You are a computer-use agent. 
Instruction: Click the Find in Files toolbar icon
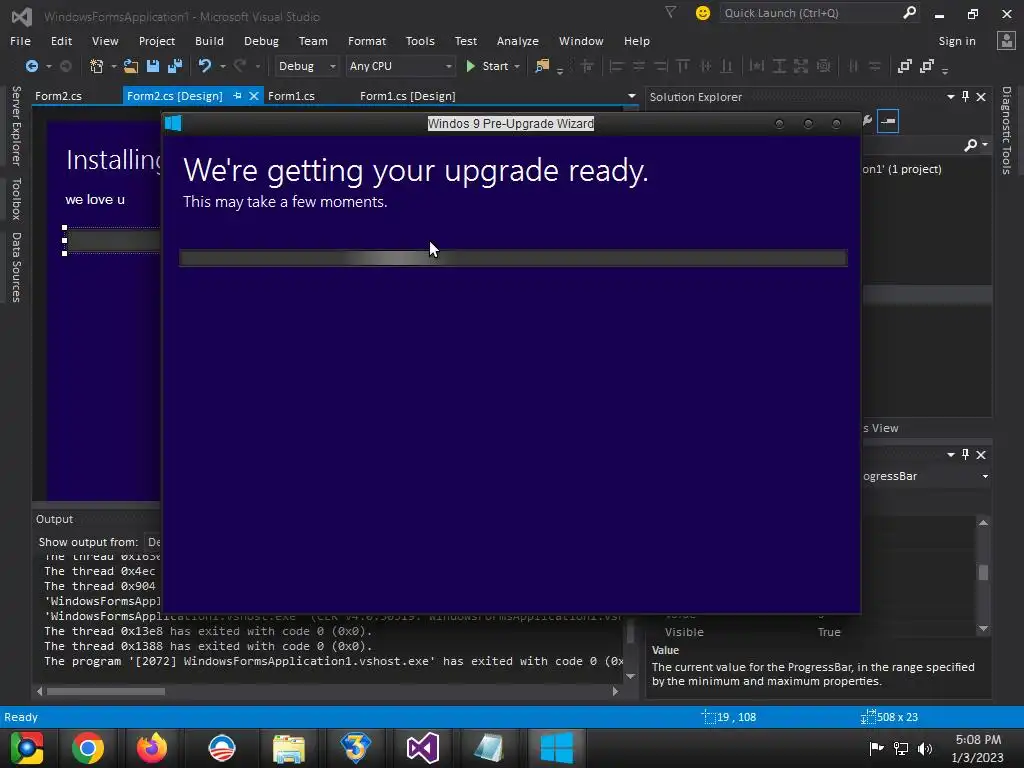point(542,66)
